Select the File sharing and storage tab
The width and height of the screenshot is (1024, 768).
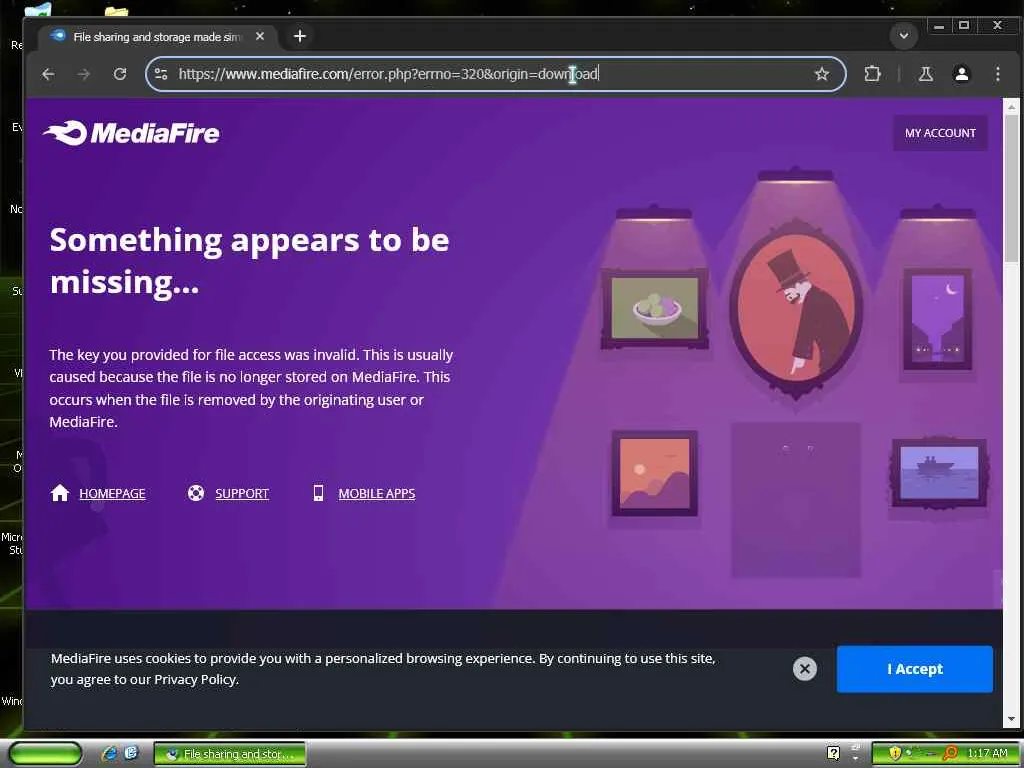(157, 37)
